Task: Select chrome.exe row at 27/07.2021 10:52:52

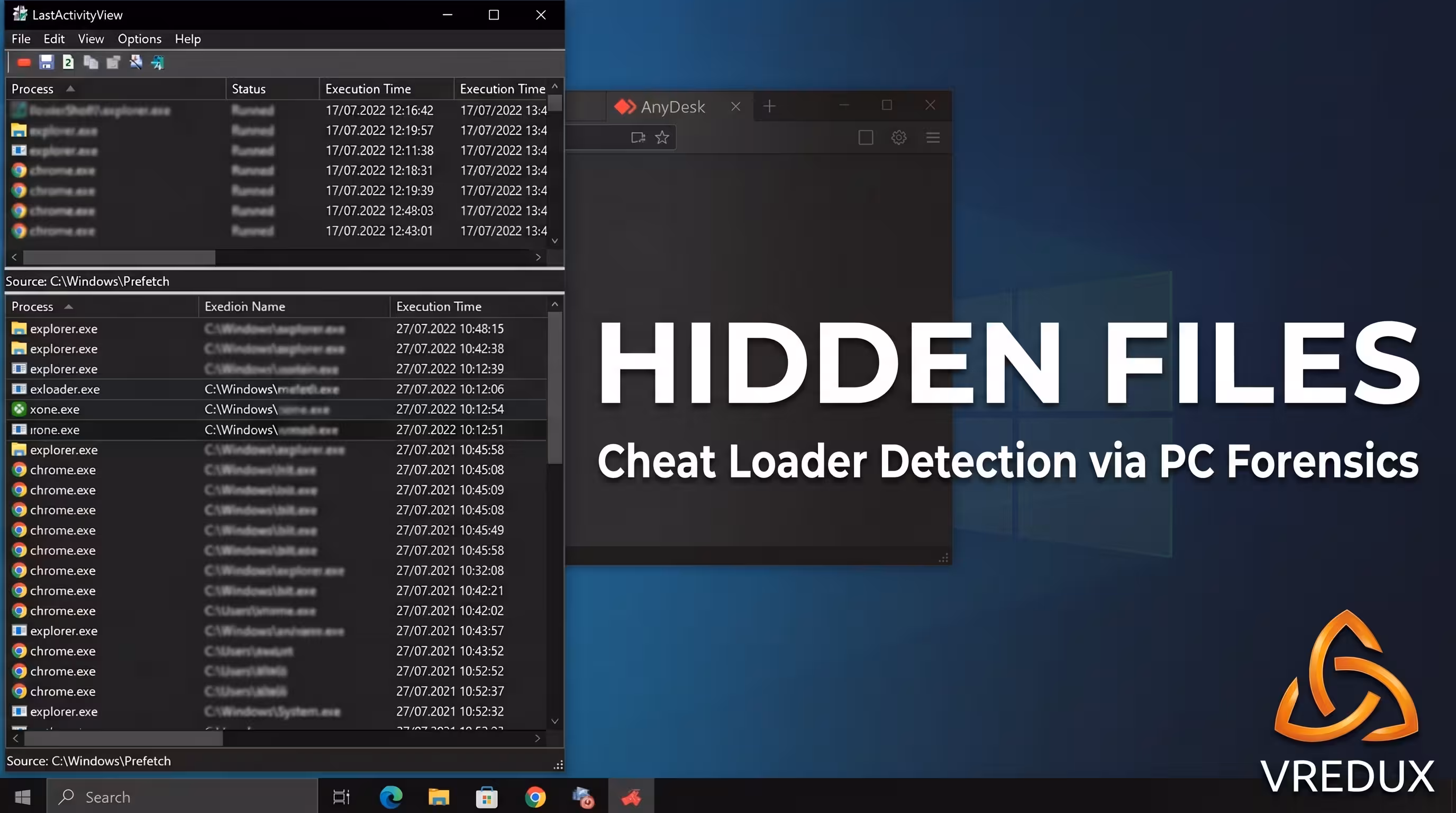Action: click(276, 671)
